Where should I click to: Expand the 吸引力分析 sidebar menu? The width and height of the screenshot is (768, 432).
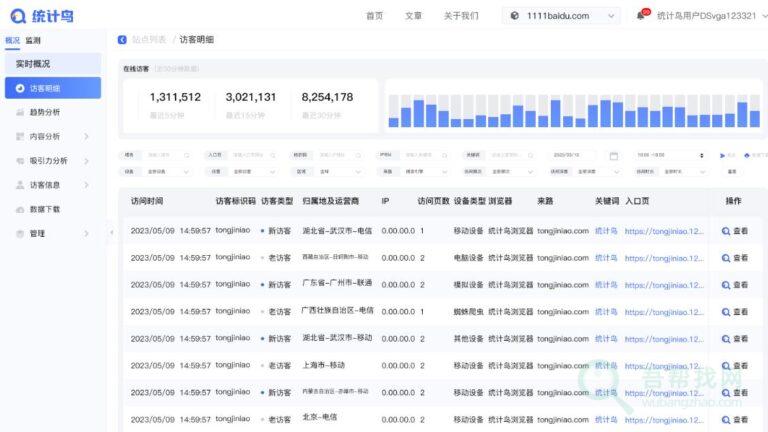pos(87,161)
